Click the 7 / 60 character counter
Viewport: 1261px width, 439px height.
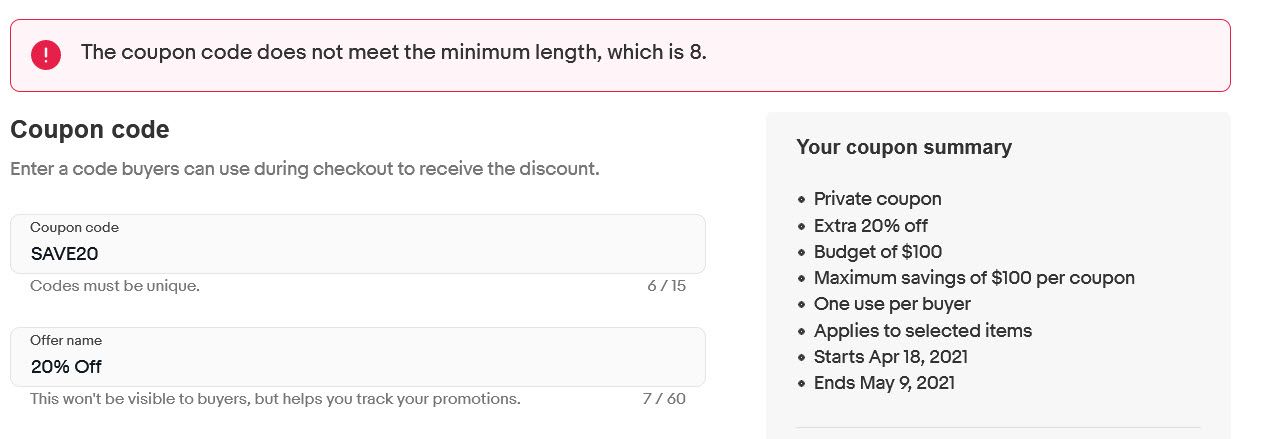[664, 399]
